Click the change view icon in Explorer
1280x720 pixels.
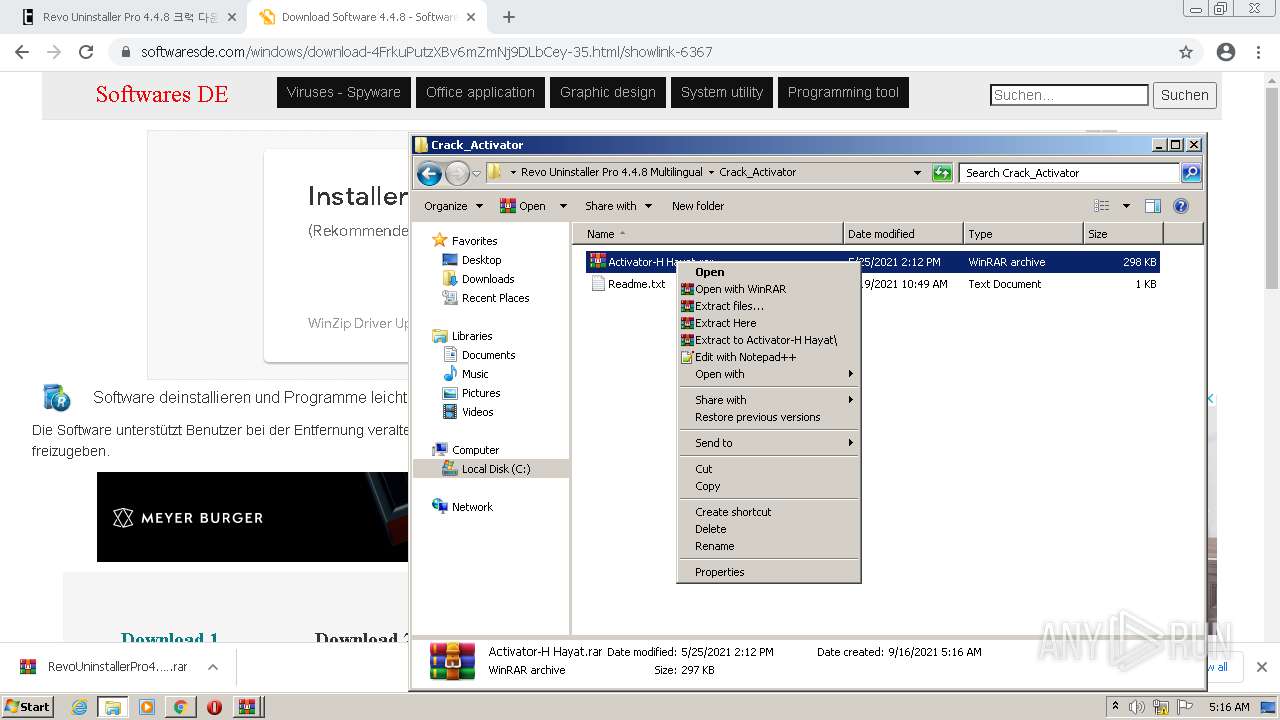click(x=1102, y=206)
